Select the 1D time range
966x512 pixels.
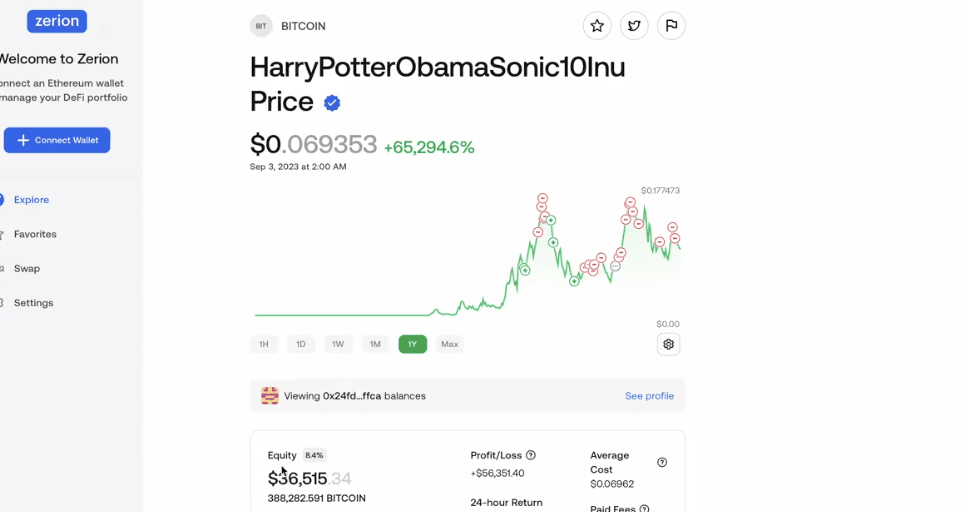(x=301, y=344)
